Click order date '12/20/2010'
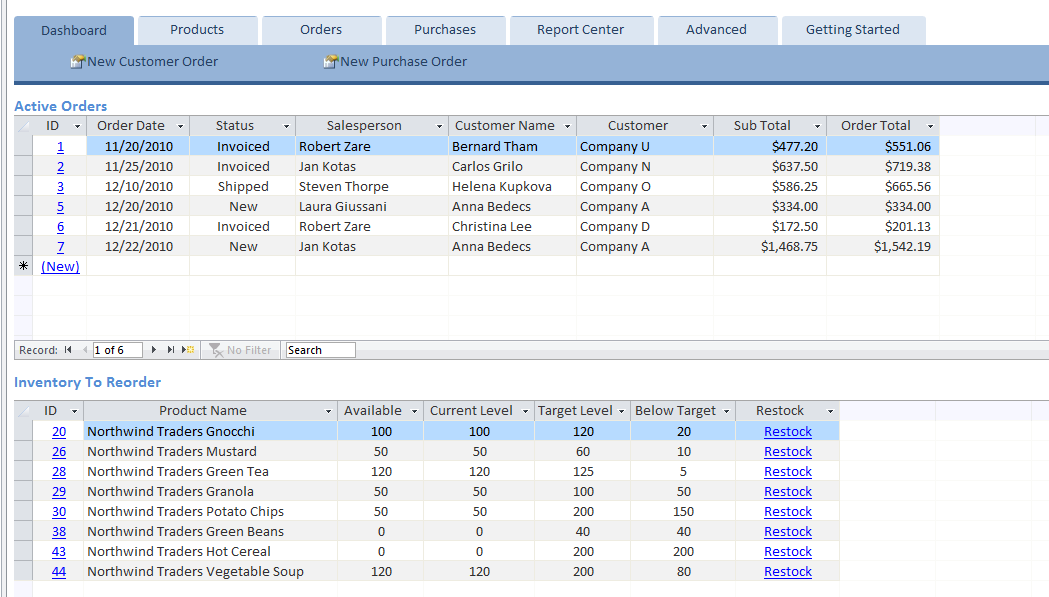The image size is (1049, 597). (x=138, y=207)
